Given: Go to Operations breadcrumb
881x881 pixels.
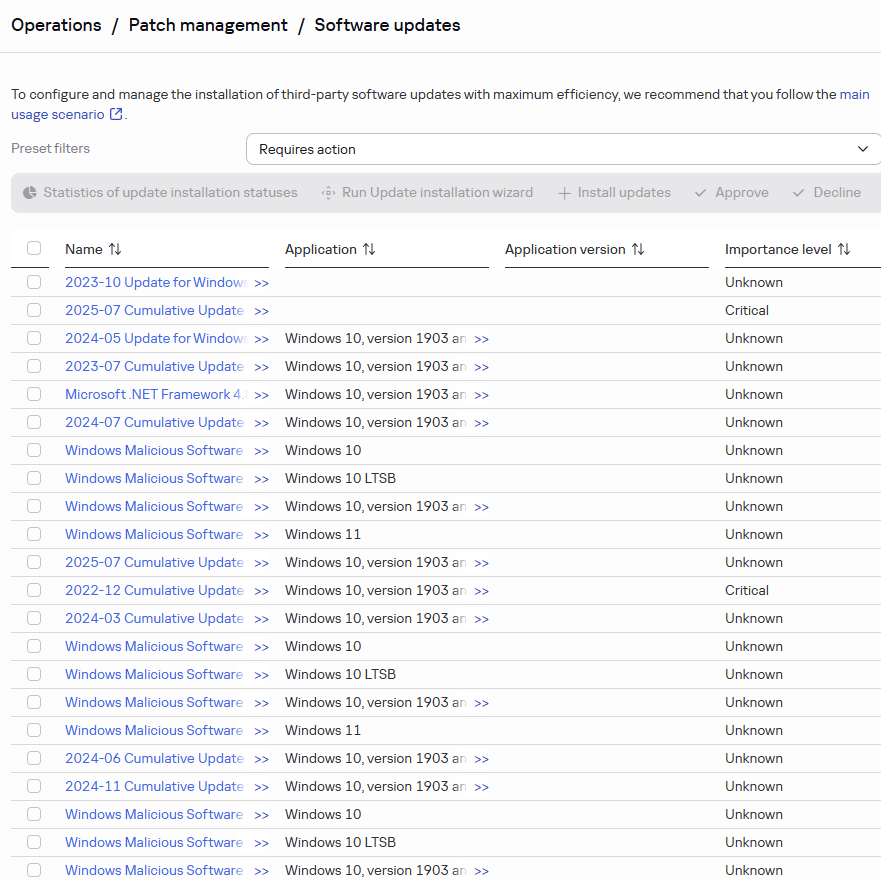Looking at the screenshot, I should pos(56,25).
